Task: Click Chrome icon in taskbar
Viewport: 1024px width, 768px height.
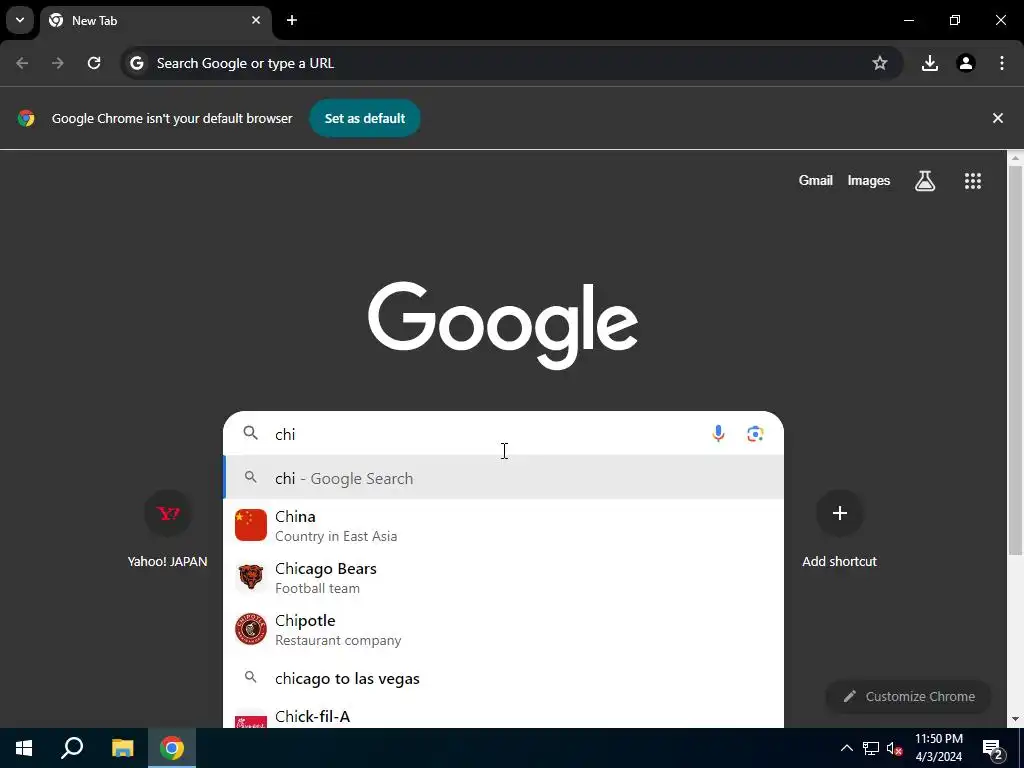Action: pos(172,748)
